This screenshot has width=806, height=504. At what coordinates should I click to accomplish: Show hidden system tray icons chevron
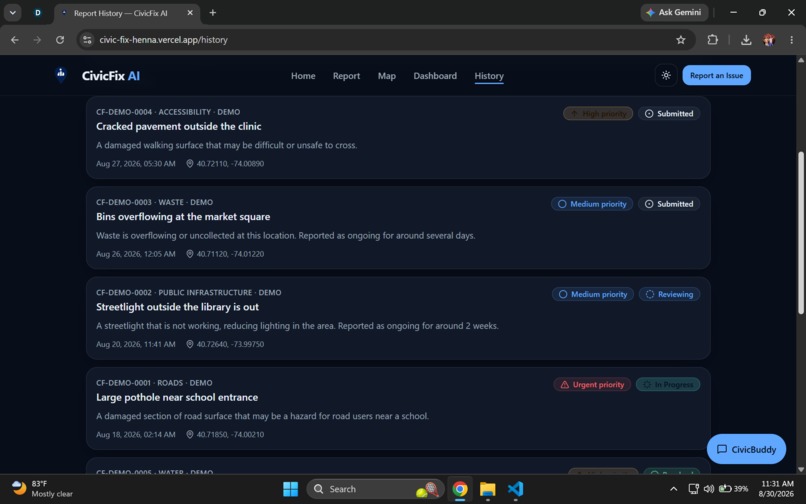click(673, 489)
